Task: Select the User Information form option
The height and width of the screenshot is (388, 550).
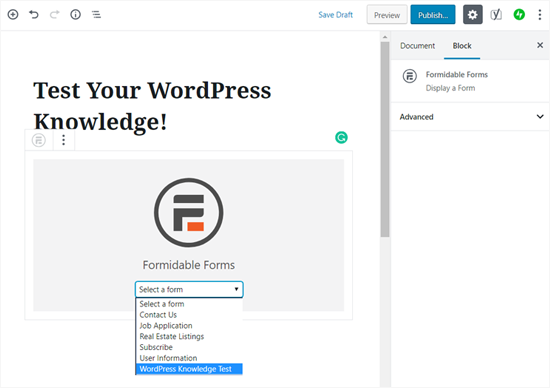Action: click(189, 358)
